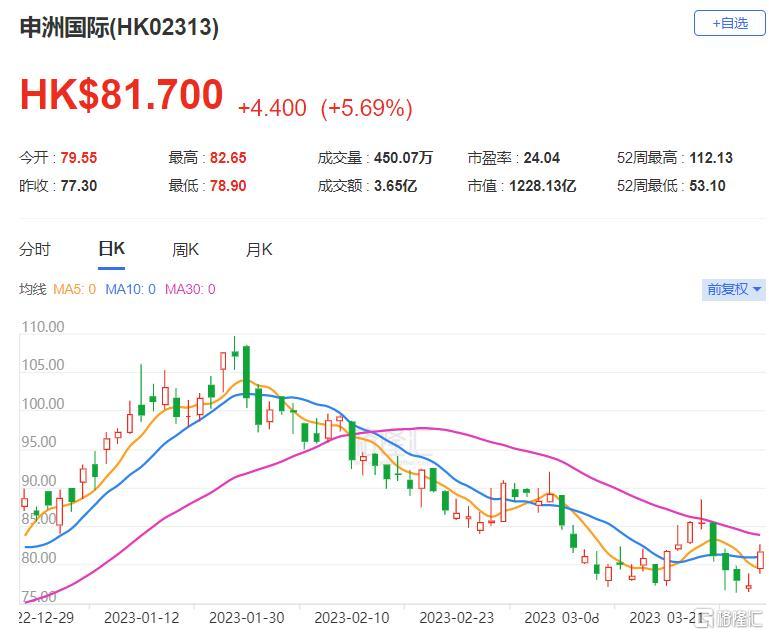
Task: Click the 昨收 value 77.30
Action: [79, 186]
